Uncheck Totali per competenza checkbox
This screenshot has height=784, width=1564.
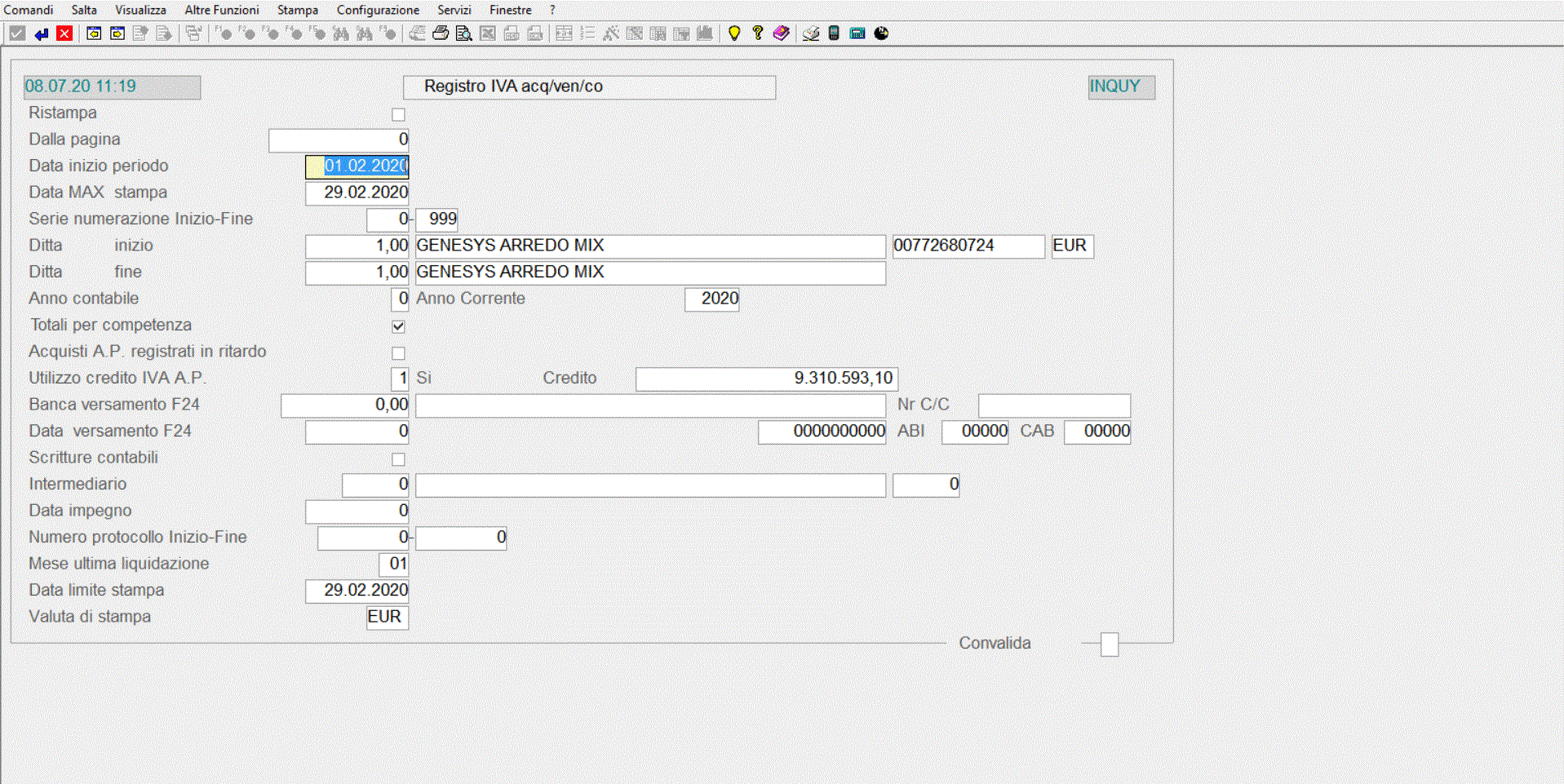coord(398,326)
